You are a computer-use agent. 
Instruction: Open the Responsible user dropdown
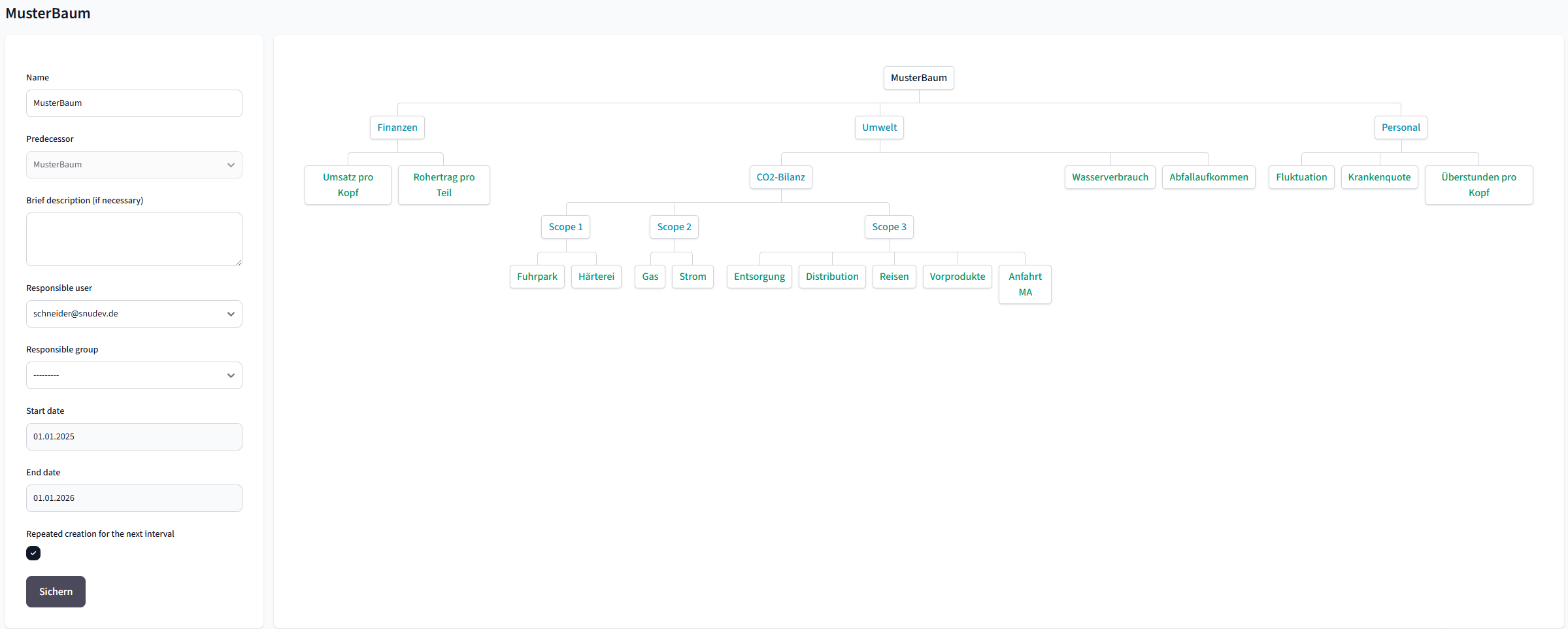click(x=134, y=314)
